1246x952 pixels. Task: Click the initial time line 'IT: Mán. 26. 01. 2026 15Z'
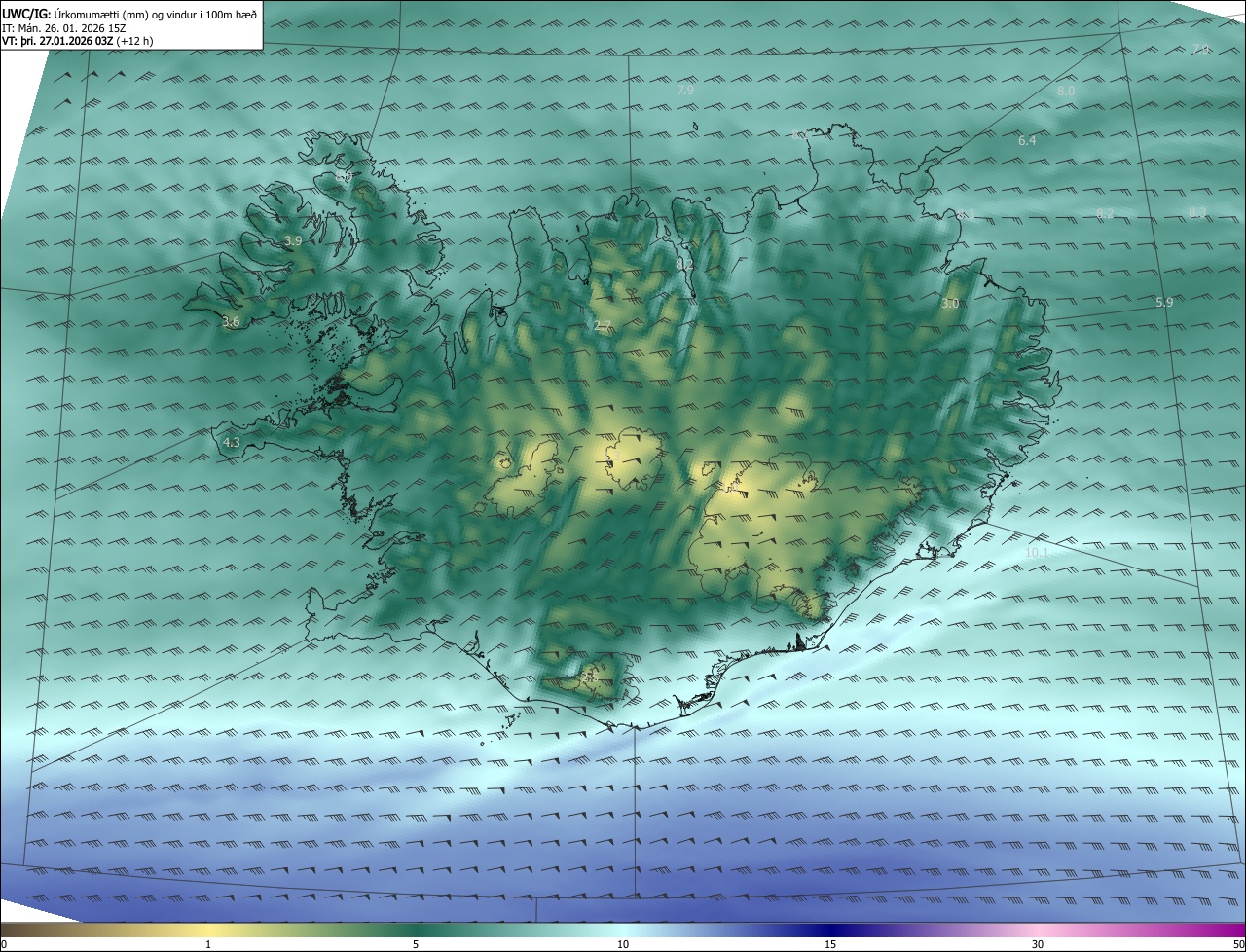(x=65, y=28)
